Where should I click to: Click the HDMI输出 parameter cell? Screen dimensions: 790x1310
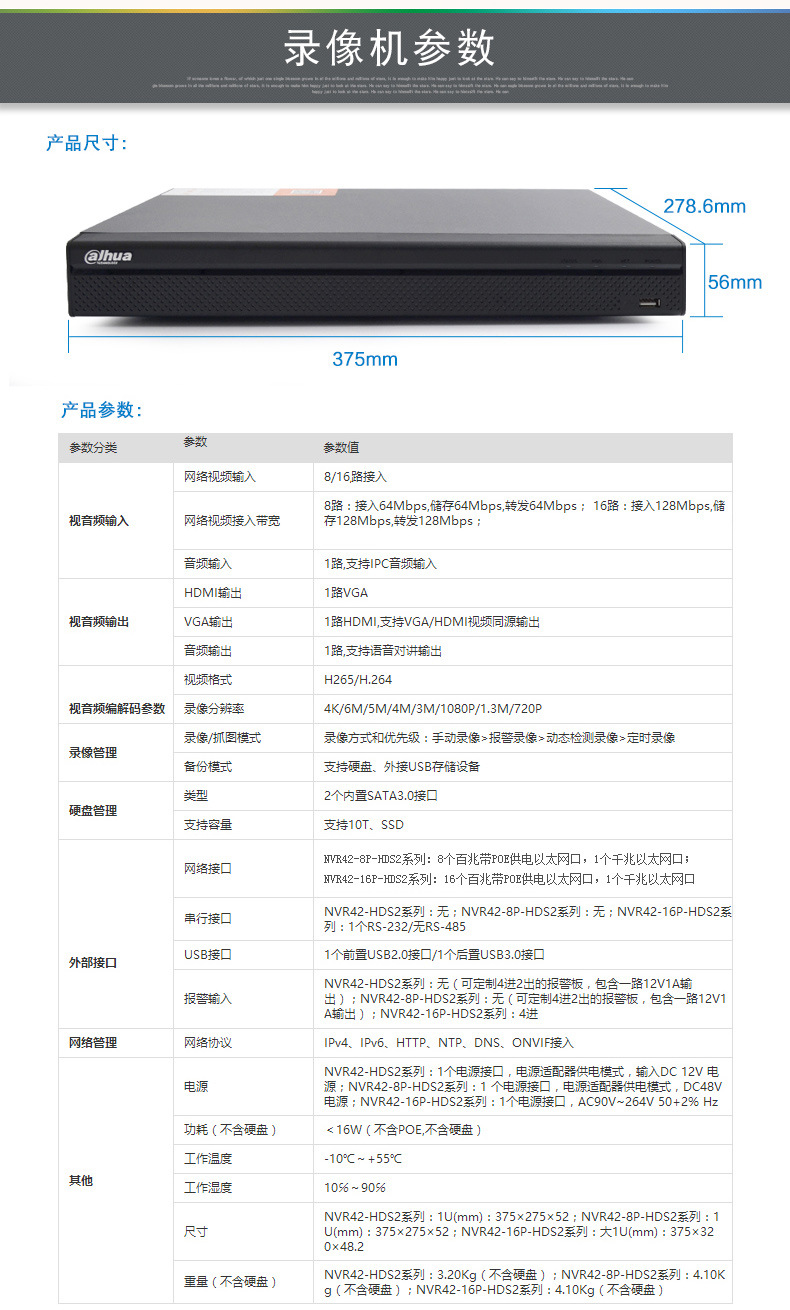click(243, 593)
